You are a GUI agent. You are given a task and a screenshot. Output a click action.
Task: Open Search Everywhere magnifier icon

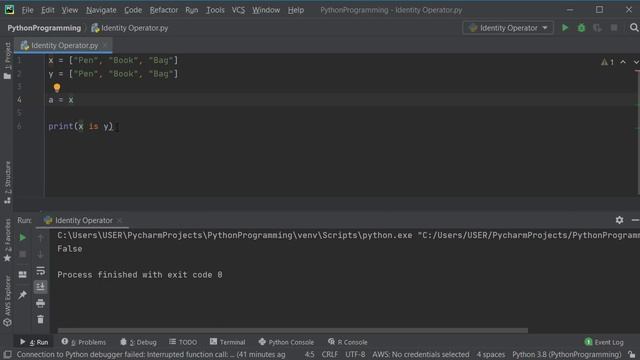(x=634, y=28)
